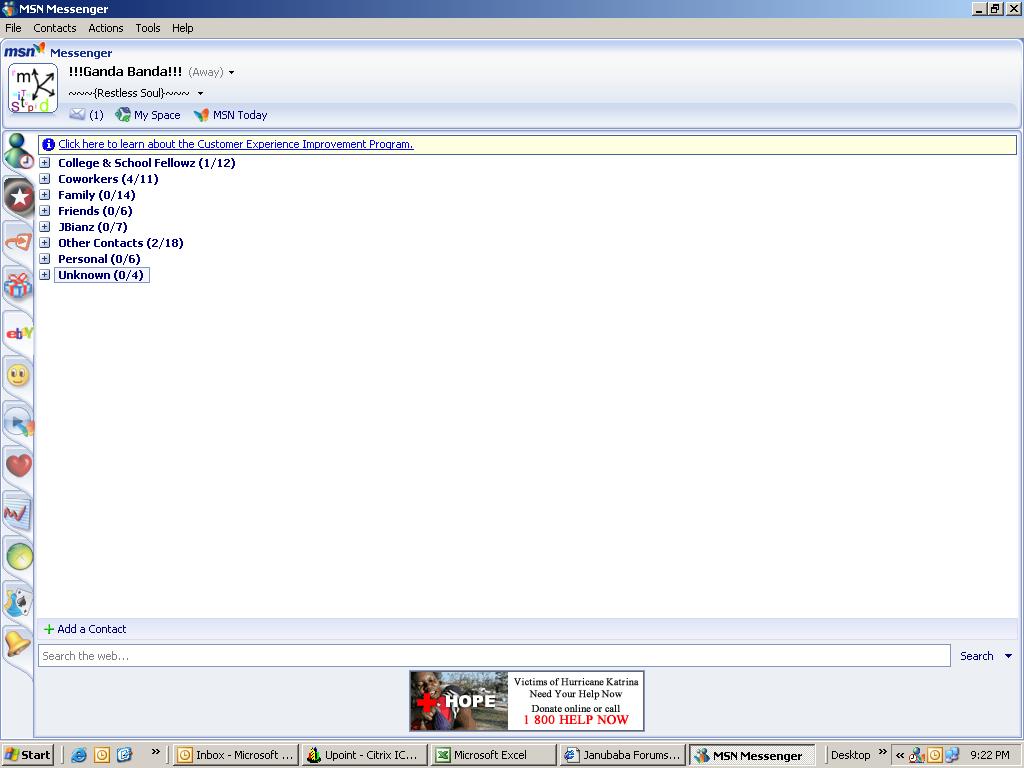Show more Quick Launch items chevron
The width and height of the screenshot is (1024, 768).
click(155, 752)
